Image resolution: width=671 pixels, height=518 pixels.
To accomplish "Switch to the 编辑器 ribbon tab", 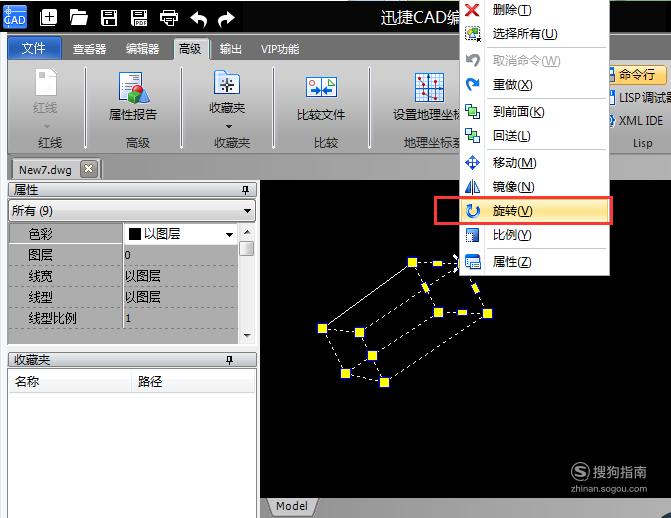I will [143, 49].
